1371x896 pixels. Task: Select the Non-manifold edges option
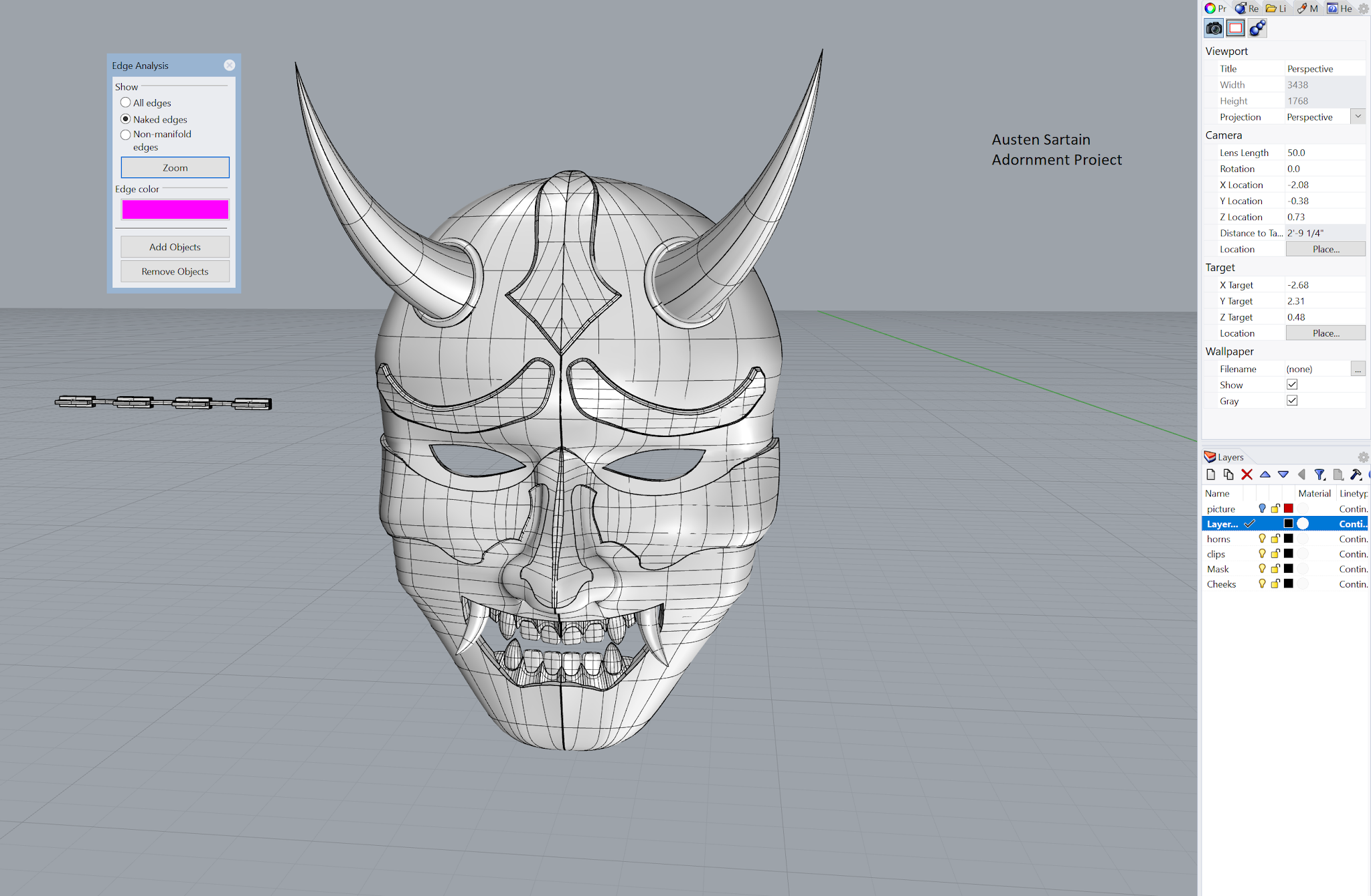coord(126,135)
